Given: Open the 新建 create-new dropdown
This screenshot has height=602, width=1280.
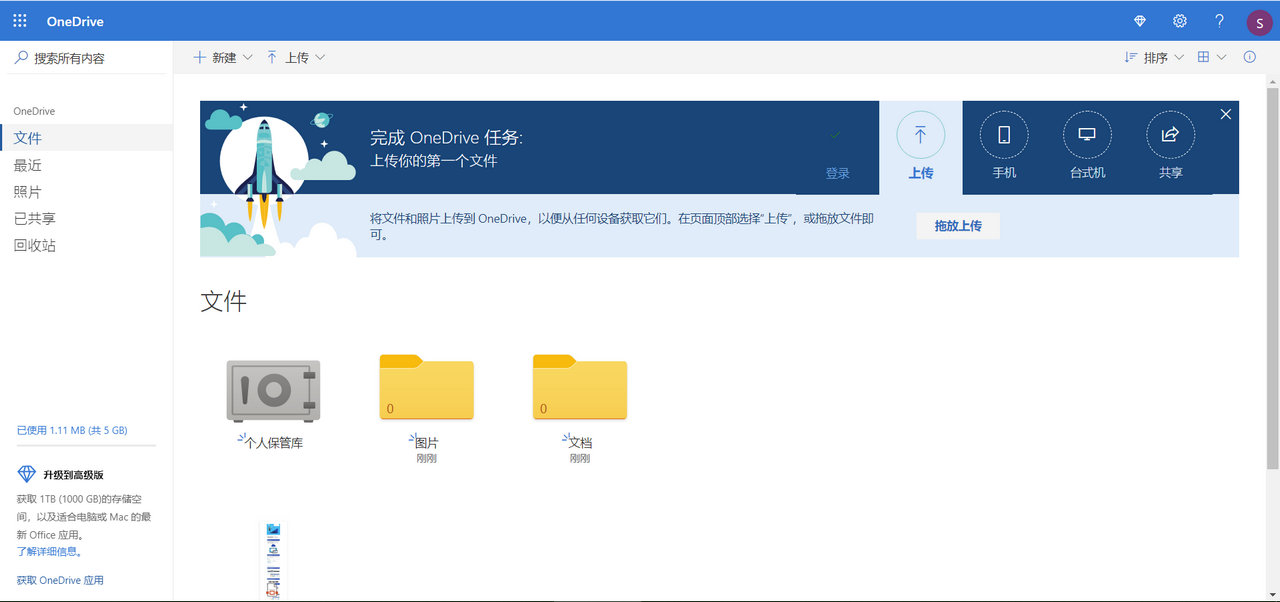Looking at the screenshot, I should coord(222,57).
